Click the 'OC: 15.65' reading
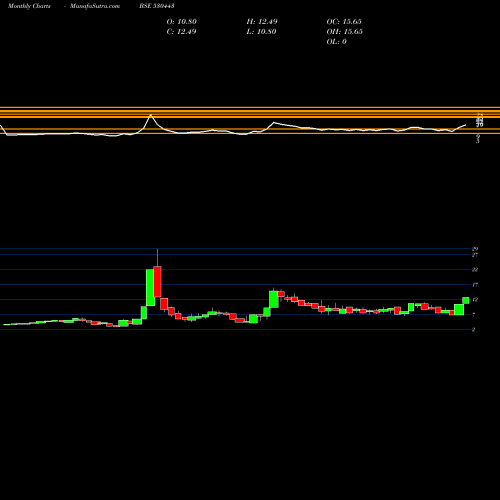 click(x=344, y=22)
